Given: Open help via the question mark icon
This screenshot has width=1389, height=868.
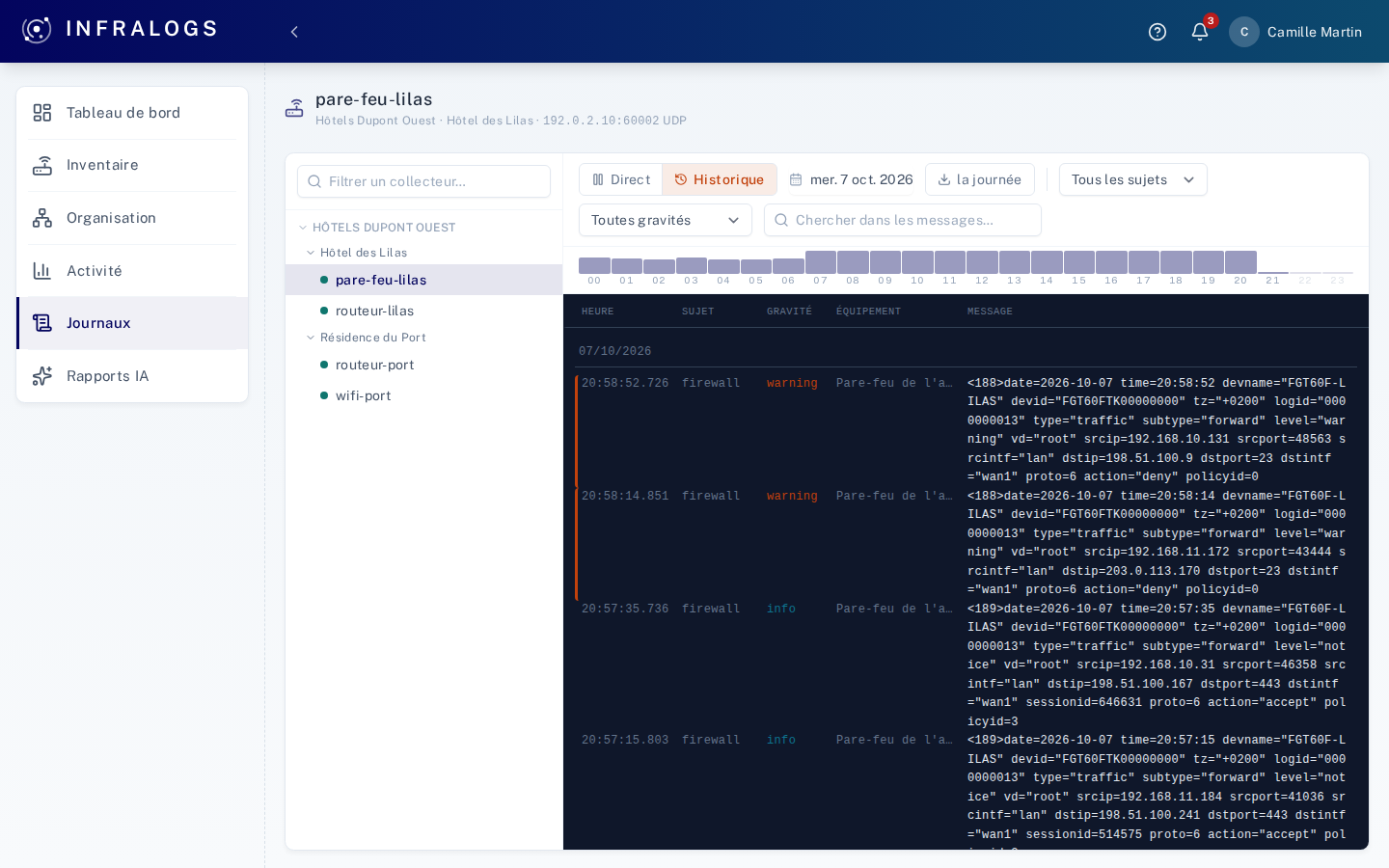Looking at the screenshot, I should click(x=1157, y=32).
